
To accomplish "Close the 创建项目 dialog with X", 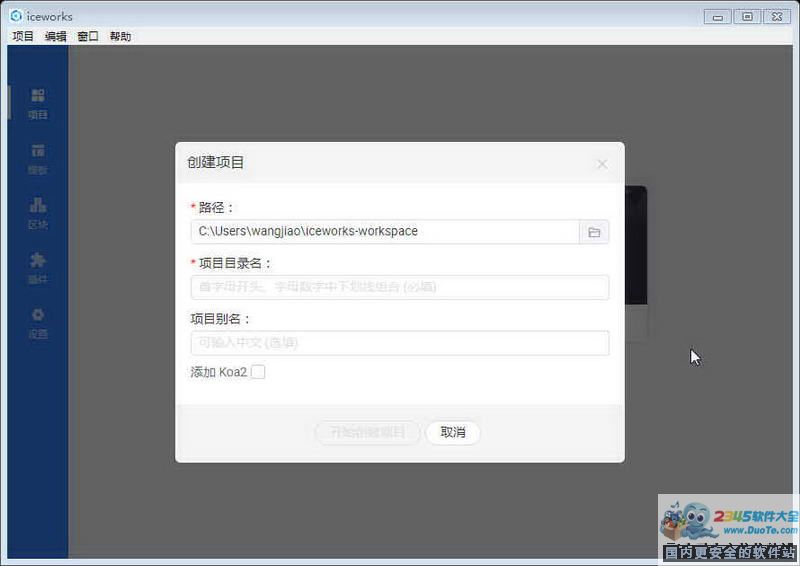I will tap(602, 163).
